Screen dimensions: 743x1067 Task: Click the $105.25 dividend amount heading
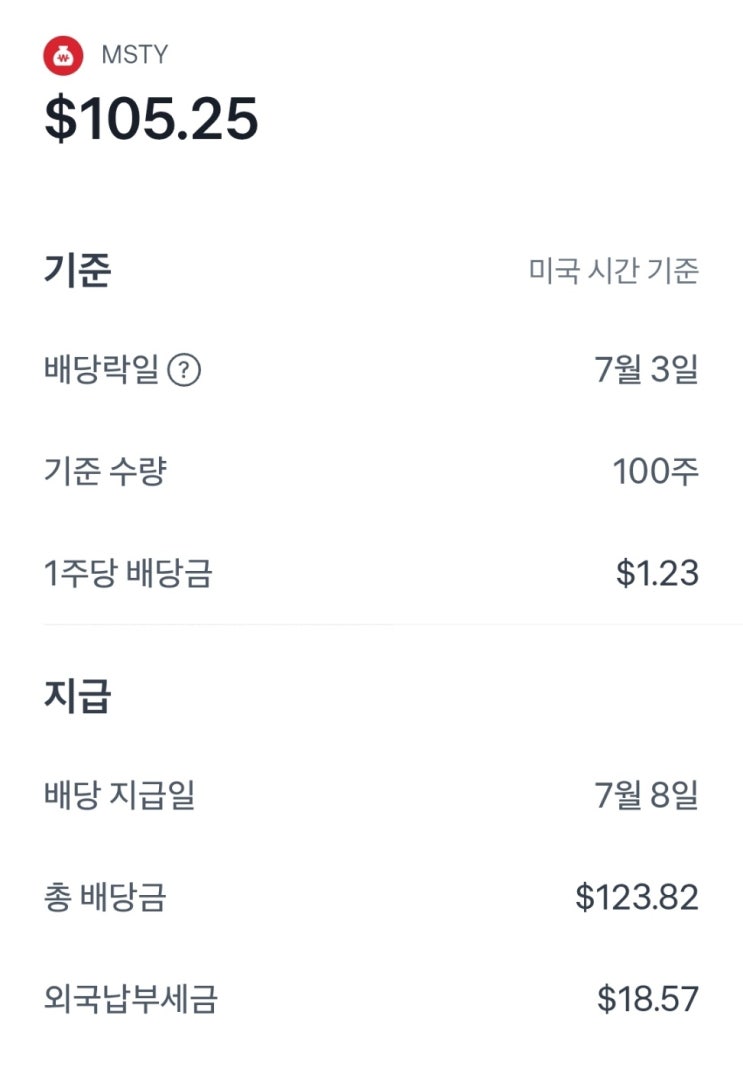pyautogui.click(x=151, y=119)
